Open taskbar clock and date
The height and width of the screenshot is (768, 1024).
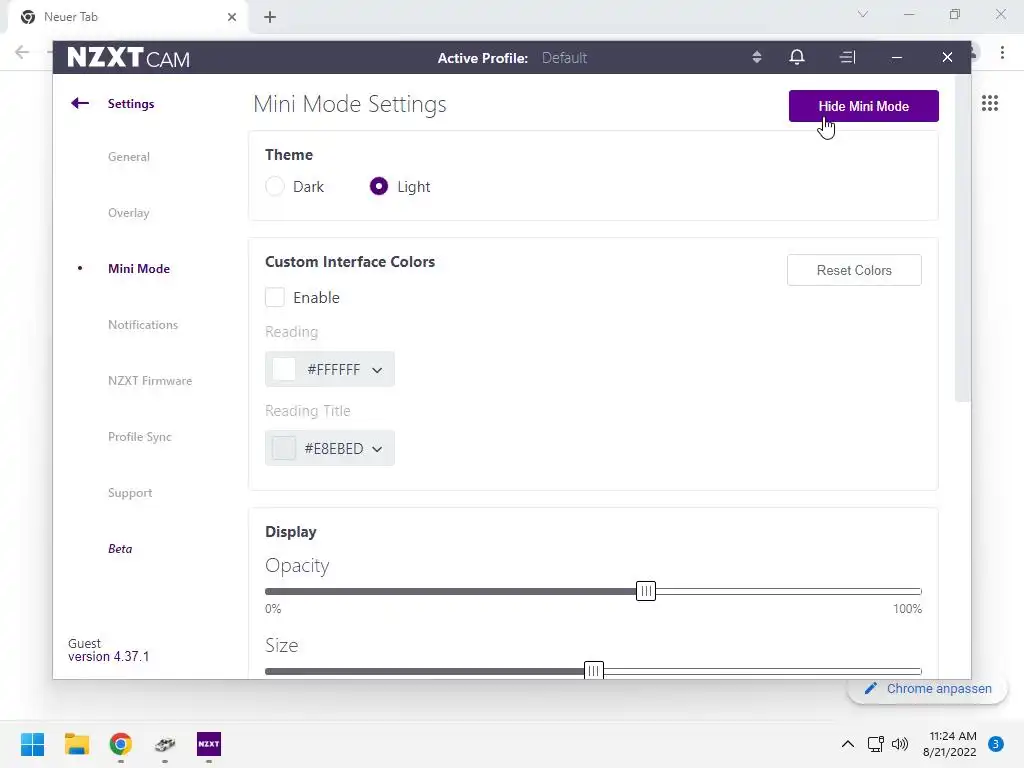[x=950, y=744]
